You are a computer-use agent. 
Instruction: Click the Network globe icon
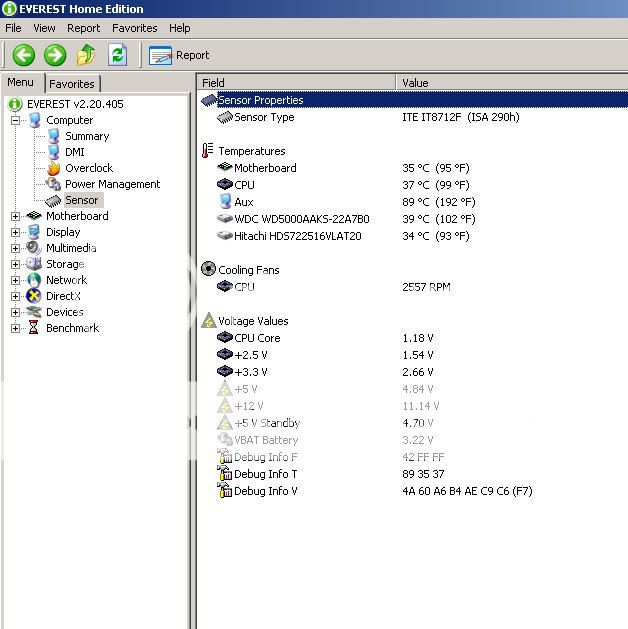point(34,280)
